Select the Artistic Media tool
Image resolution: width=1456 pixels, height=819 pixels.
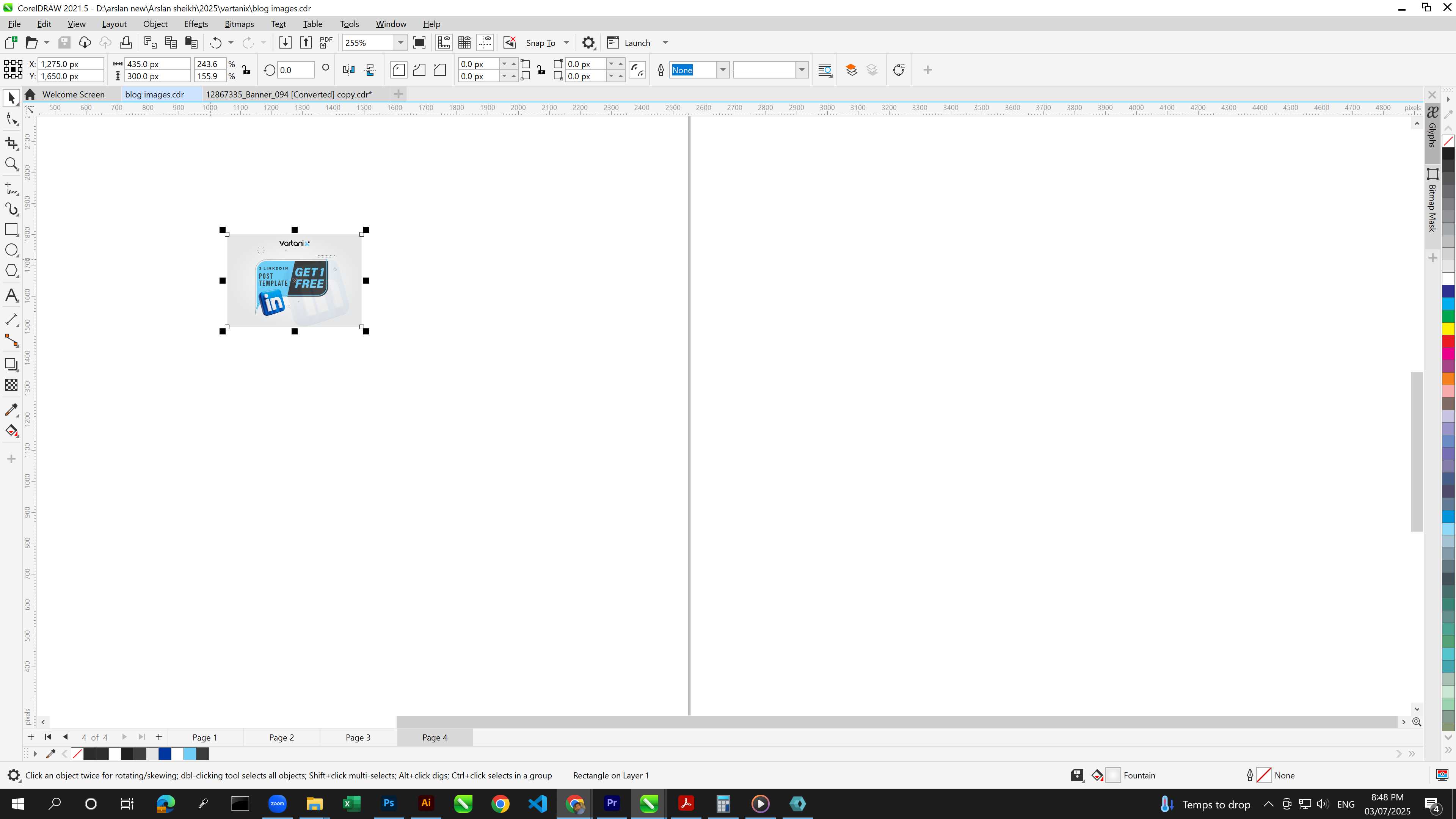[x=11, y=209]
